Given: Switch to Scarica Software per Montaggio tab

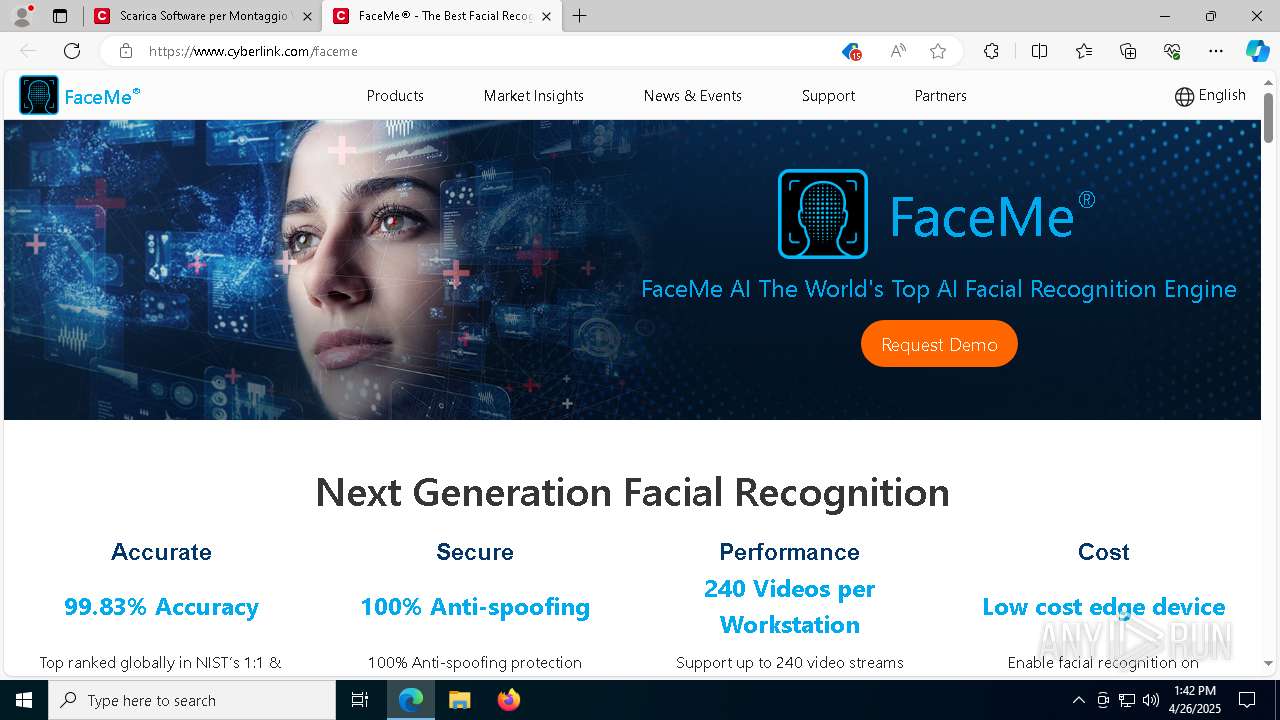Looking at the screenshot, I should 203,16.
